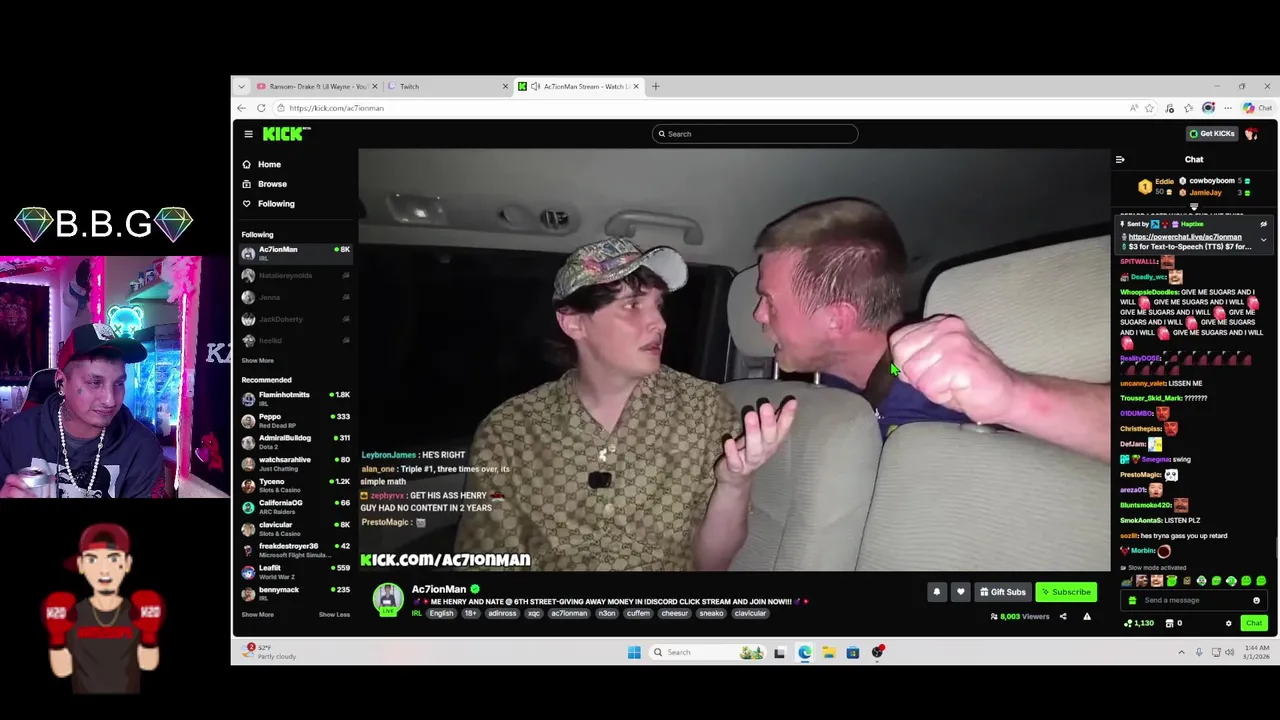Open the powerchat.live/ac7ionman link

[1185, 237]
